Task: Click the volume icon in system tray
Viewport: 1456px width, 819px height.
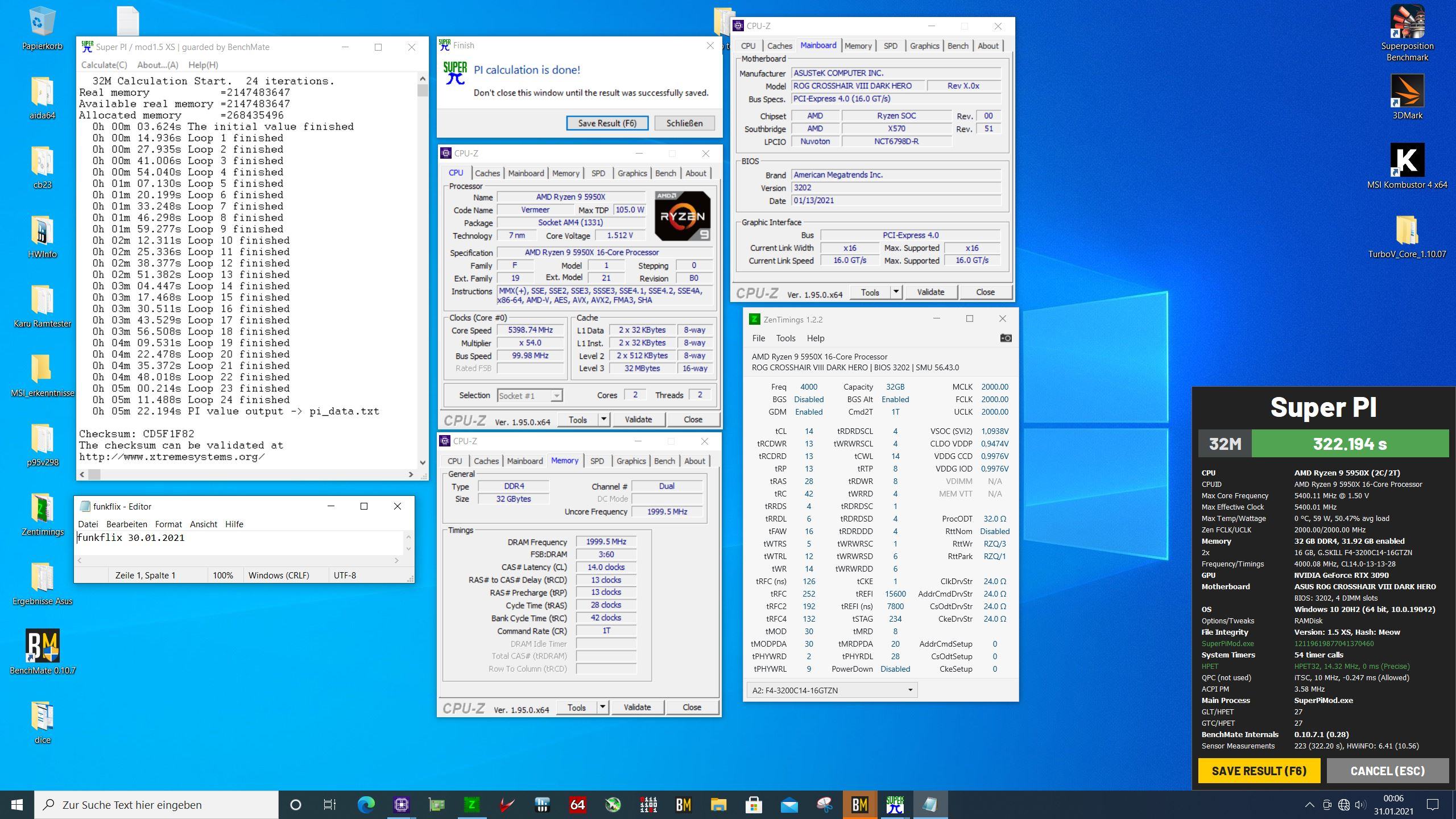Action: [1360, 805]
